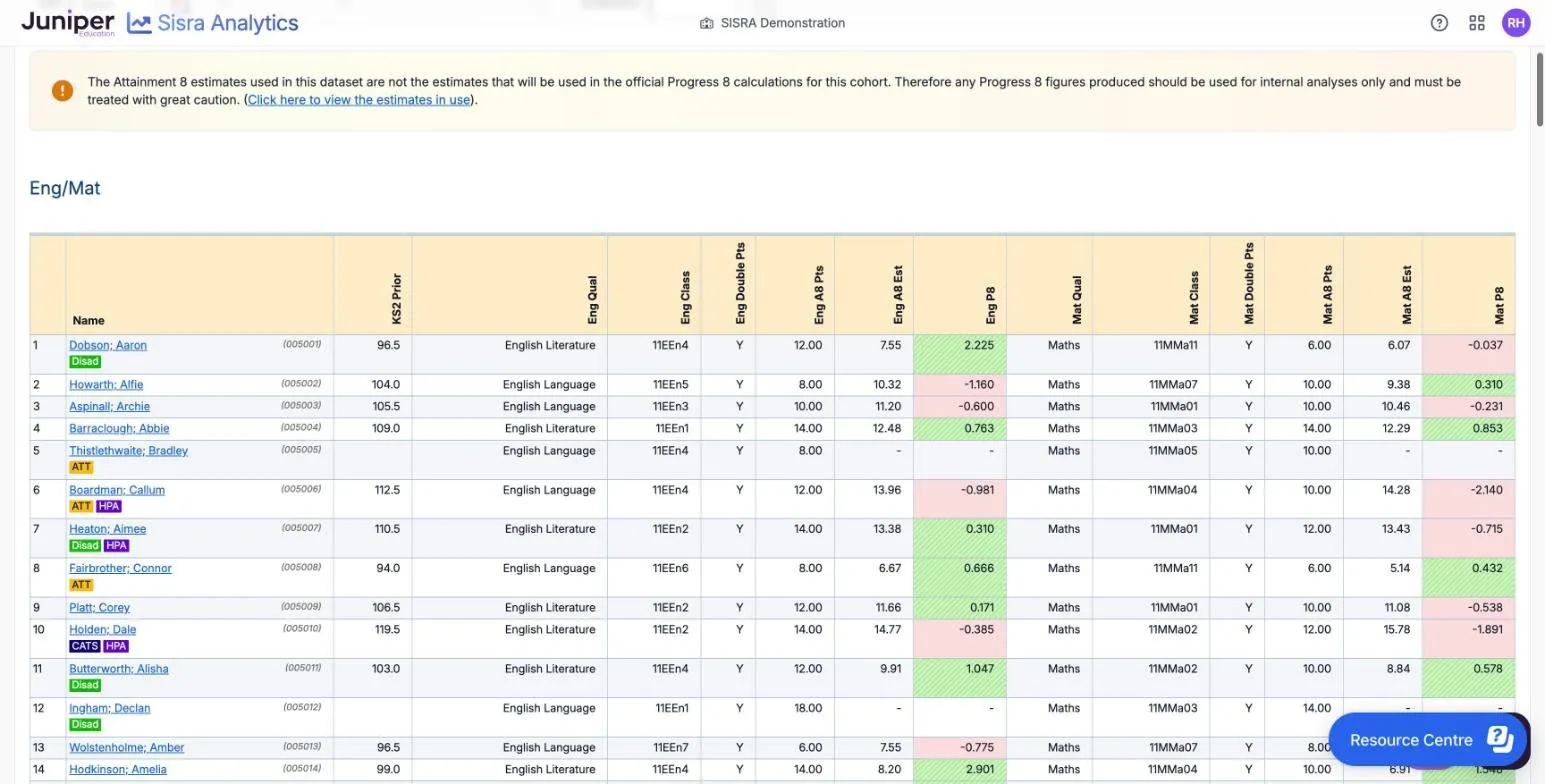Click the student ID (005006)
This screenshot has width=1545, height=784.
pos(301,489)
